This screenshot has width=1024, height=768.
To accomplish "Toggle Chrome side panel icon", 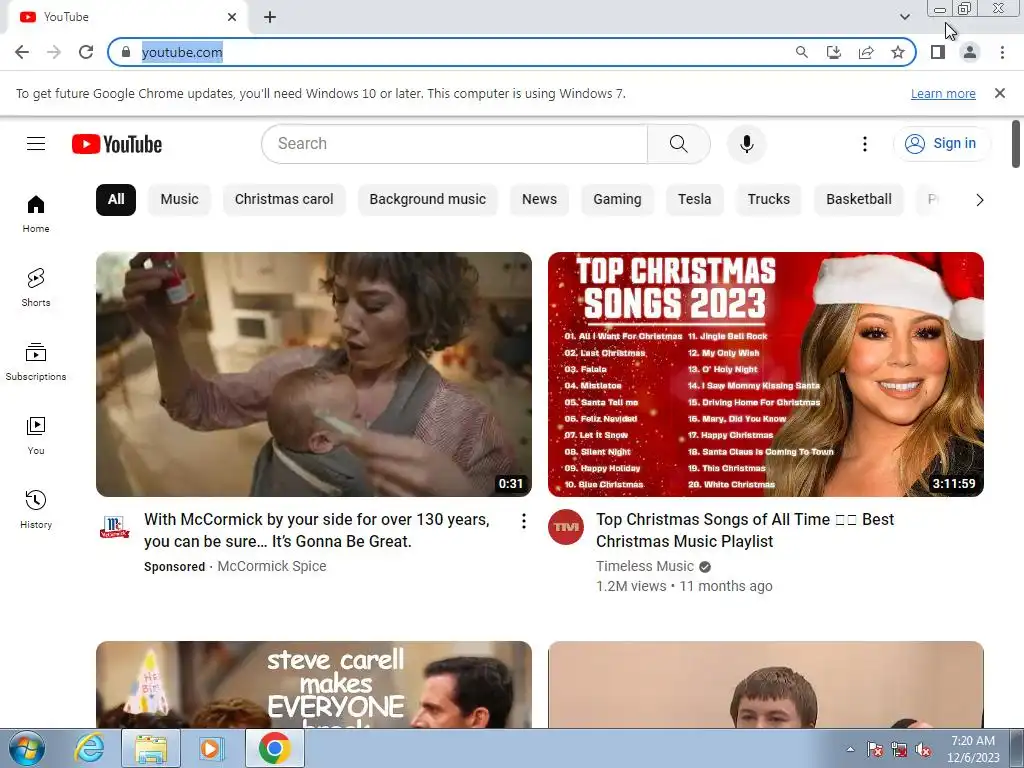I will [x=938, y=52].
